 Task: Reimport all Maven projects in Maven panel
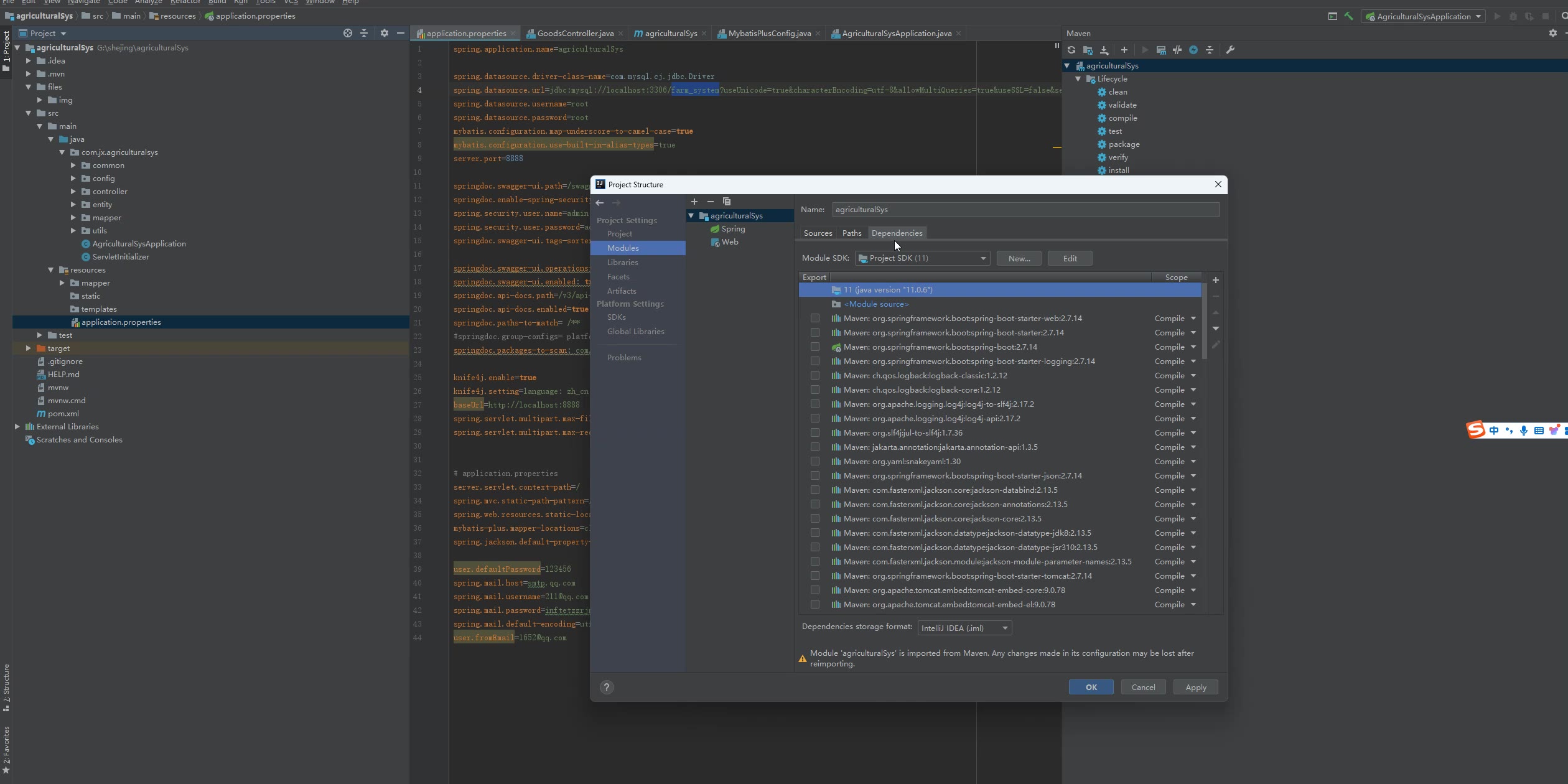(1071, 50)
